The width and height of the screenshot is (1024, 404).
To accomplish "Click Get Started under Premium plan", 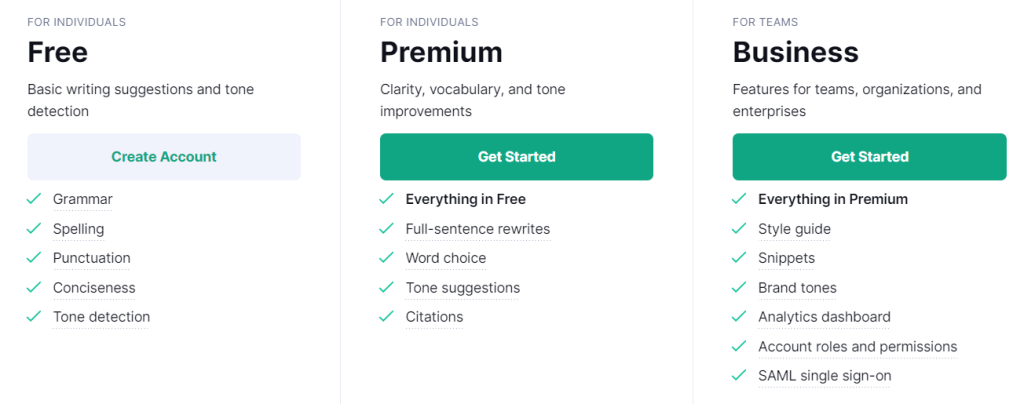I will (517, 157).
